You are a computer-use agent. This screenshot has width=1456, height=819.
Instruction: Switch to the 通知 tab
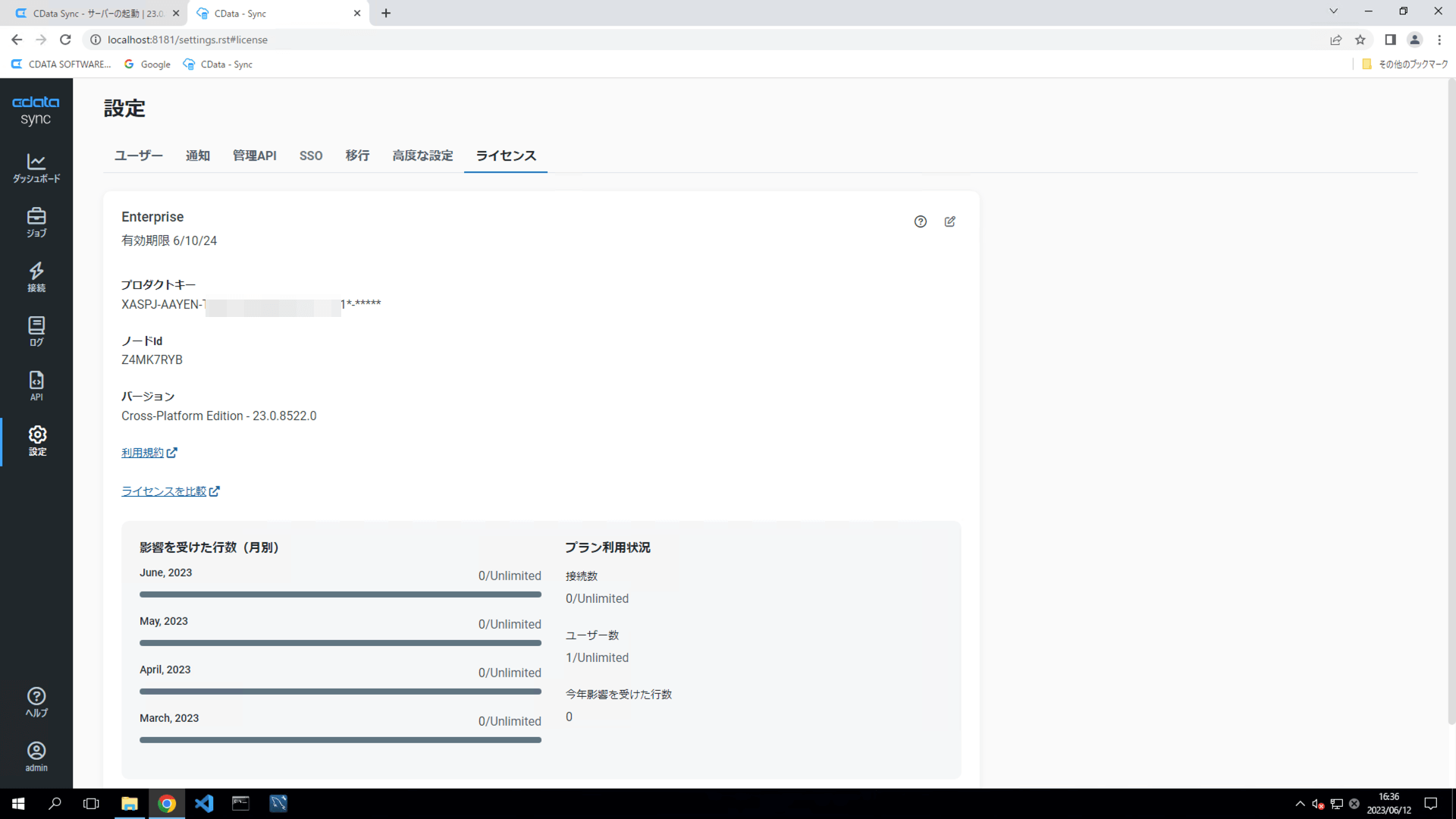pyautogui.click(x=197, y=155)
